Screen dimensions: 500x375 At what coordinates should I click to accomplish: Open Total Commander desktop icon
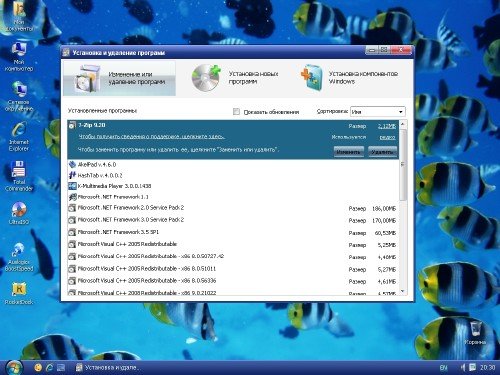[19, 176]
